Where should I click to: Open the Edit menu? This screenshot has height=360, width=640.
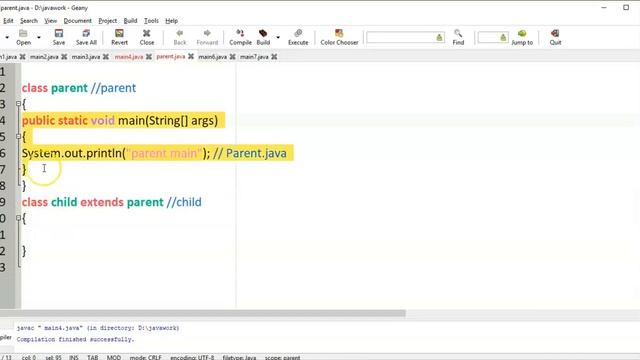(8, 21)
